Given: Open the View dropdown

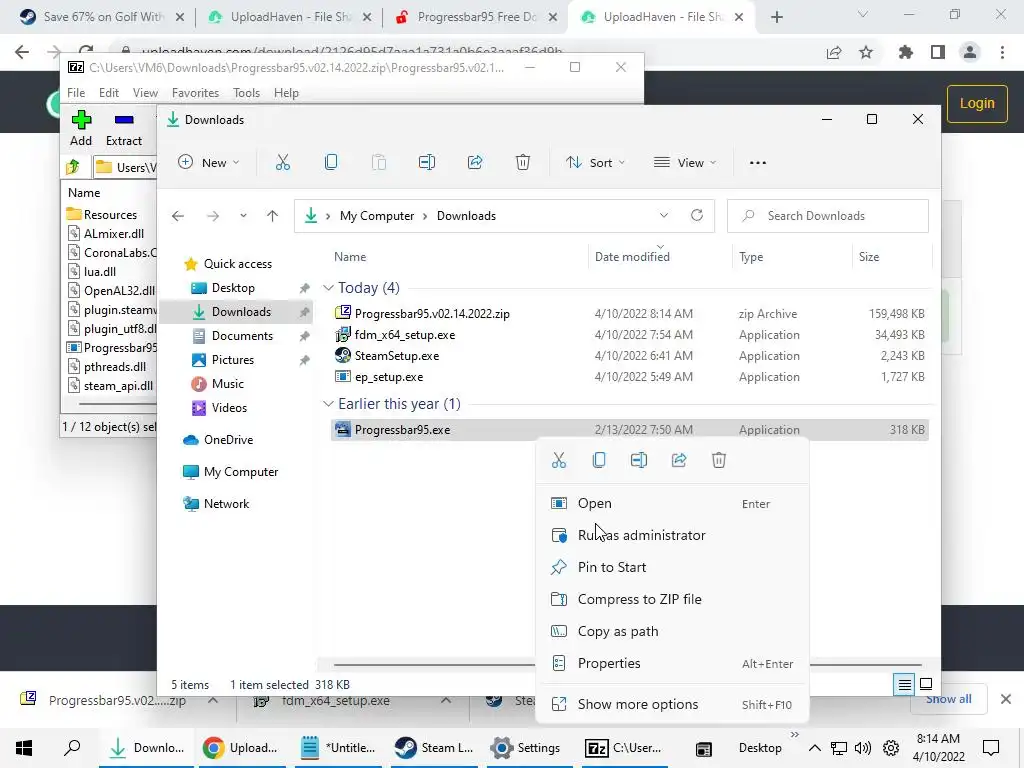Looking at the screenshot, I should point(685,163).
